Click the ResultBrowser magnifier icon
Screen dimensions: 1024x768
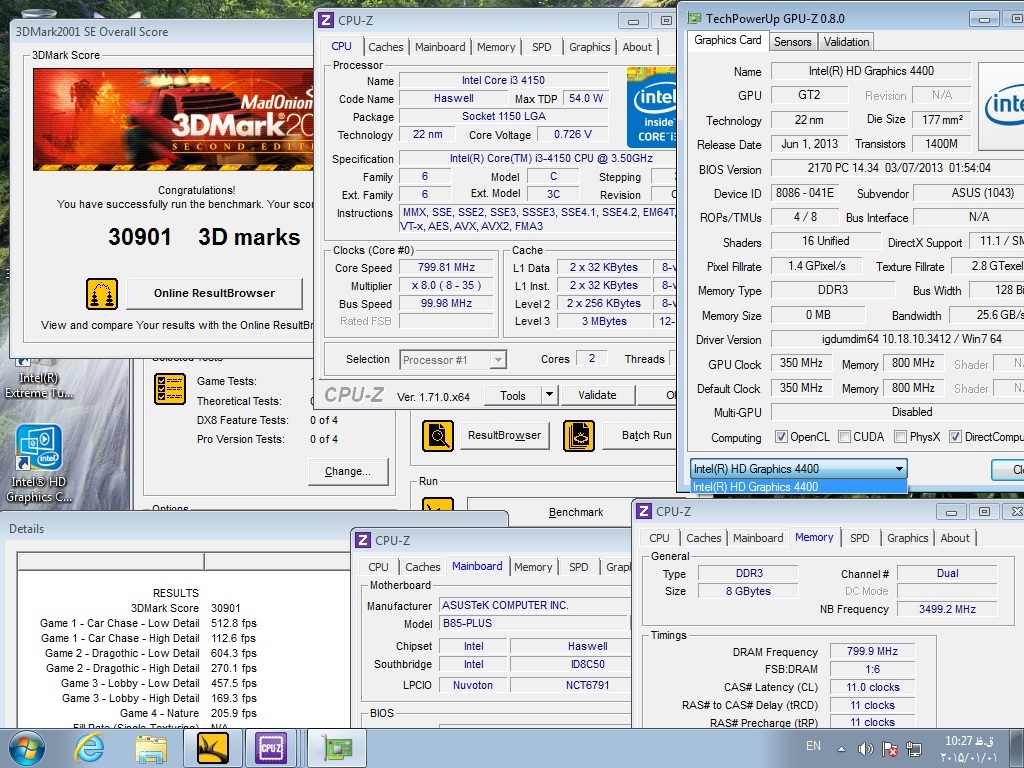438,436
